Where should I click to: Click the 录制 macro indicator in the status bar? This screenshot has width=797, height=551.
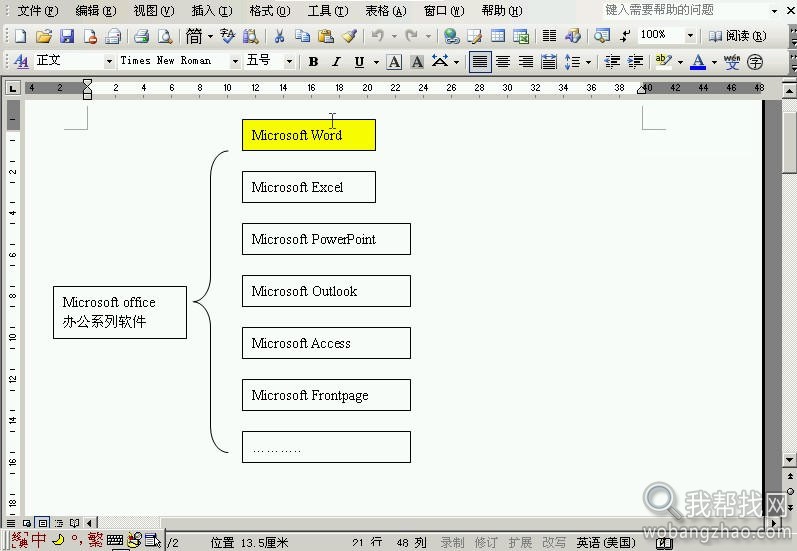point(452,542)
